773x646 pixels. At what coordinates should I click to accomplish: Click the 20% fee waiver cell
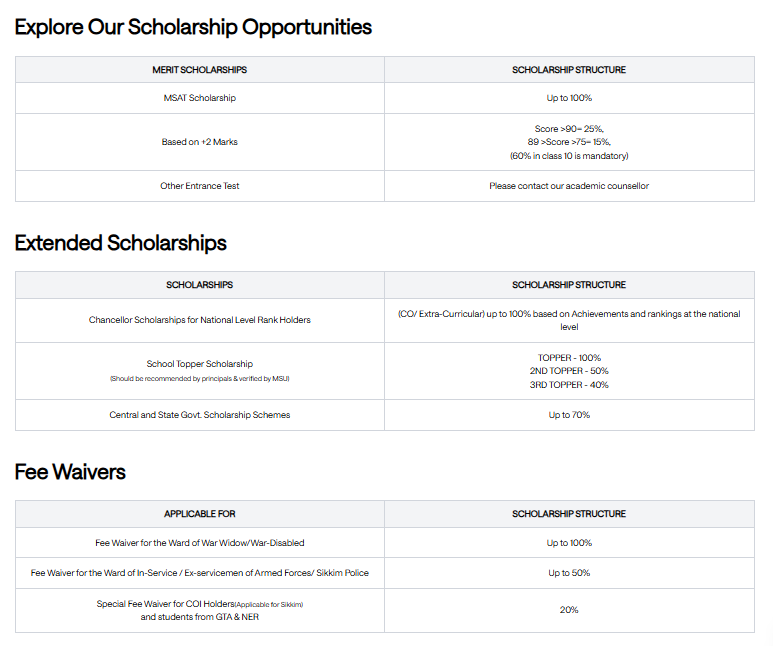click(569, 610)
